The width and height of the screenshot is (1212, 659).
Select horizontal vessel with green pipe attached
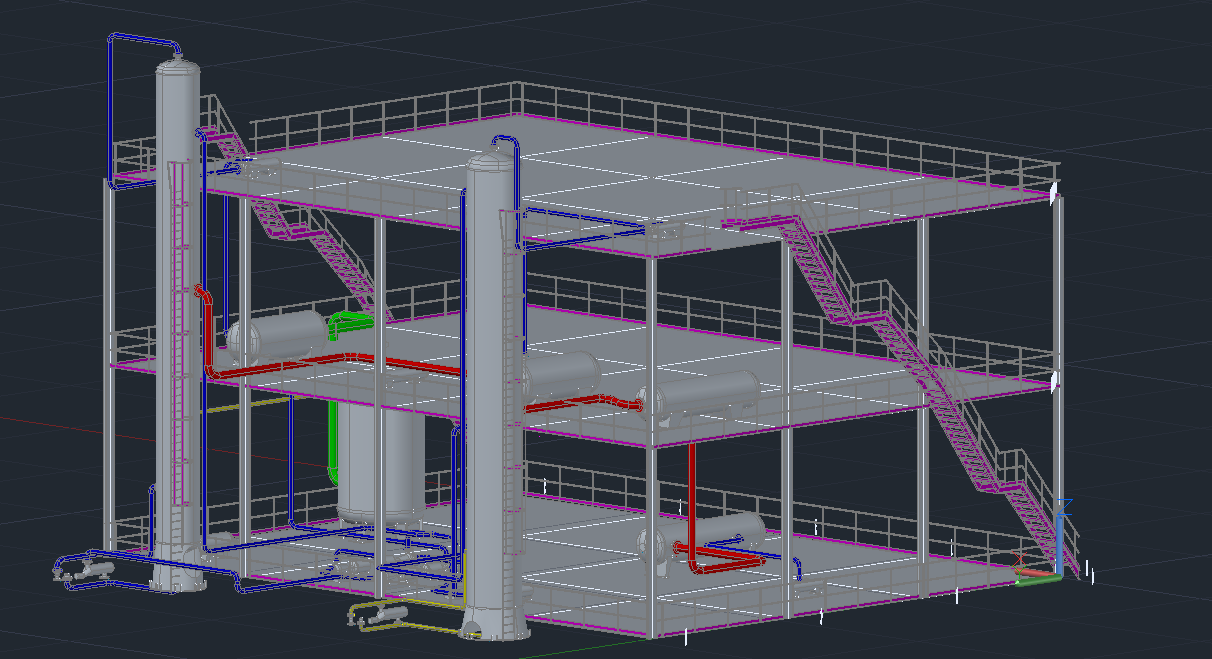277,337
